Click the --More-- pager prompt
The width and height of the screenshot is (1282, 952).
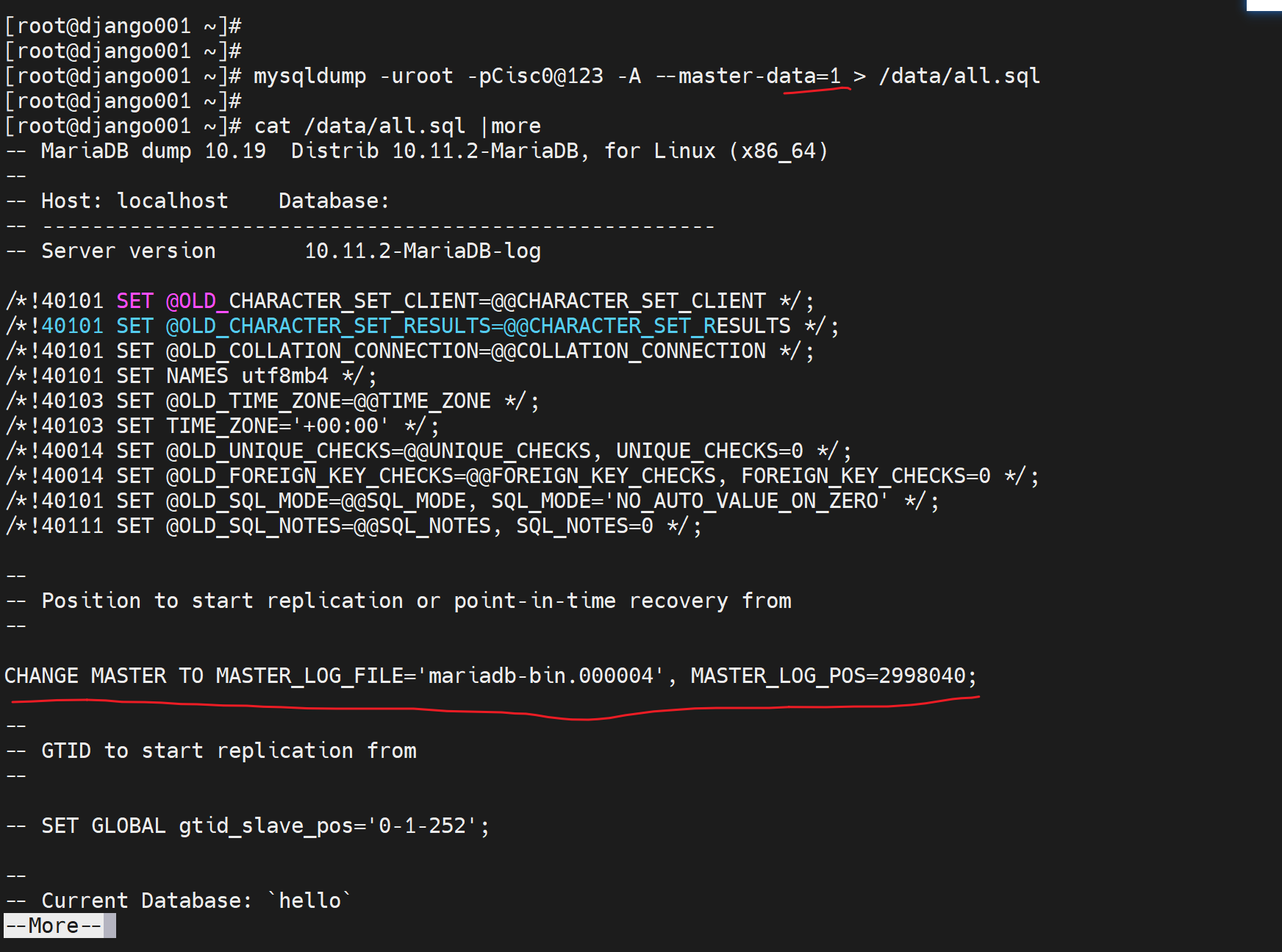point(54,926)
